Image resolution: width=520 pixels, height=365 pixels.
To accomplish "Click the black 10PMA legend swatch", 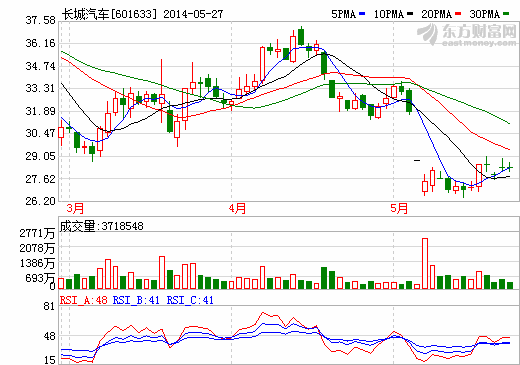I will click(410, 14).
